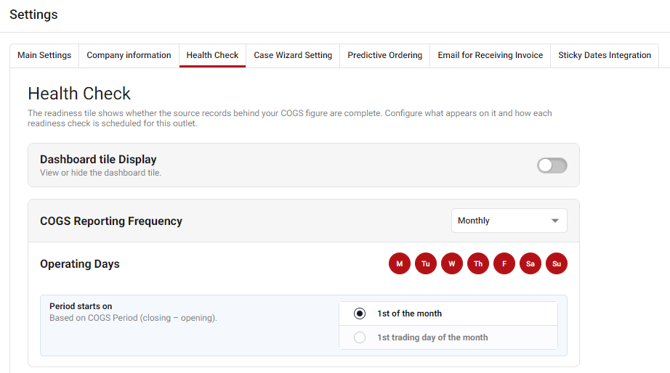Select the Health Check tab
The image size is (670, 373).
click(212, 55)
